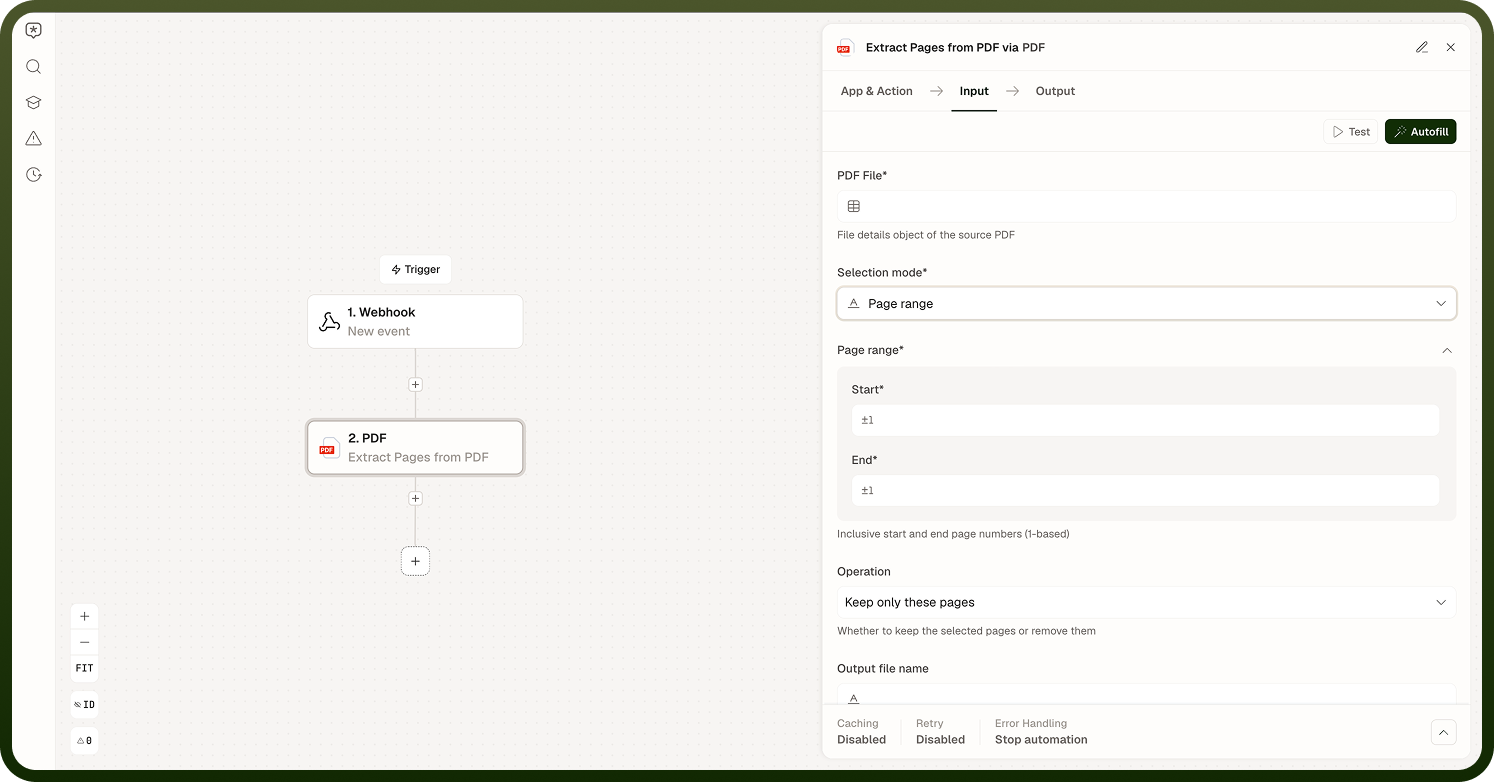Open the graduation cap learning icon
This screenshot has height=782, width=1494.
click(34, 103)
